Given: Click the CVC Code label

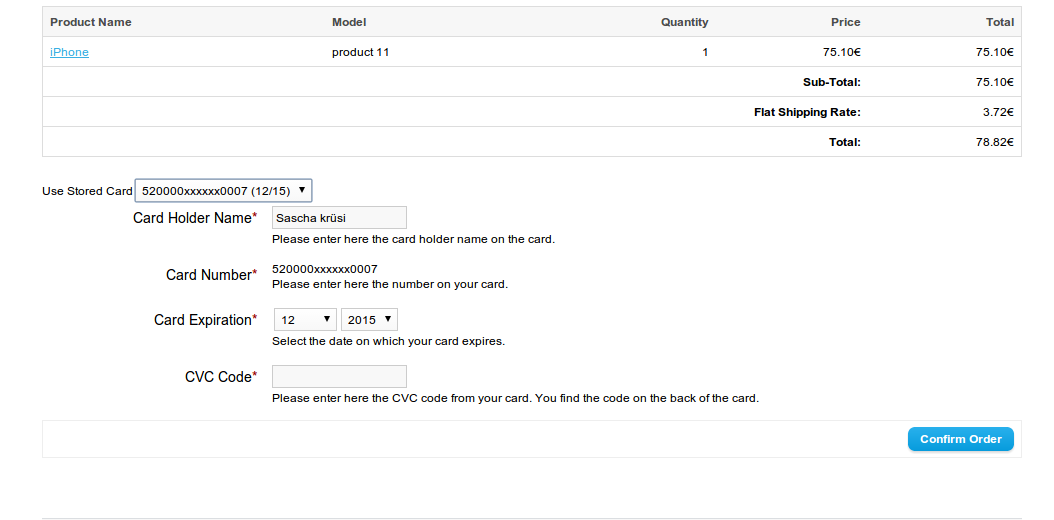Looking at the screenshot, I should [x=219, y=377].
